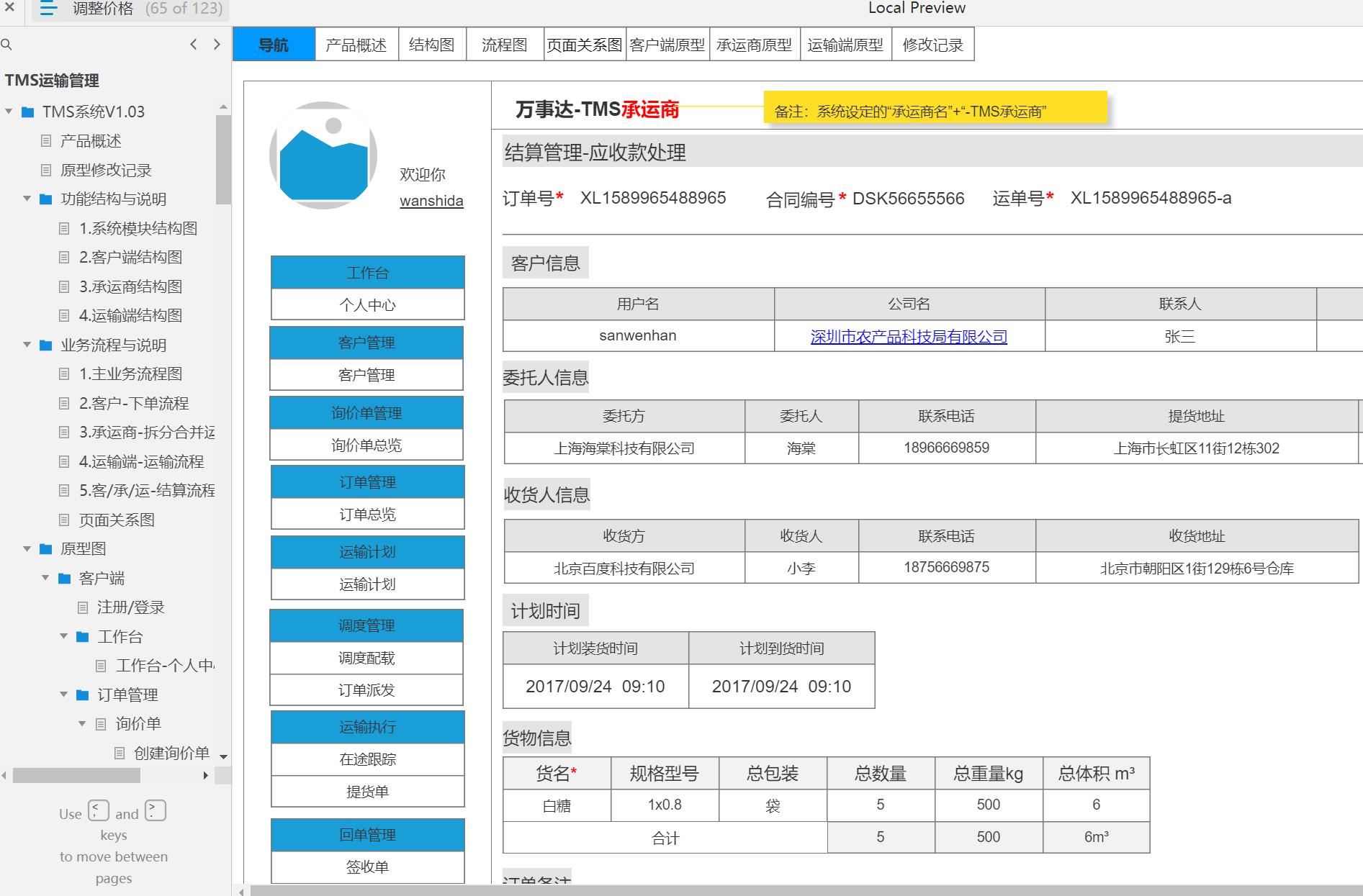Click the preview pane bottom horizontal scrollbar
The image size is (1363, 896).
click(x=806, y=891)
